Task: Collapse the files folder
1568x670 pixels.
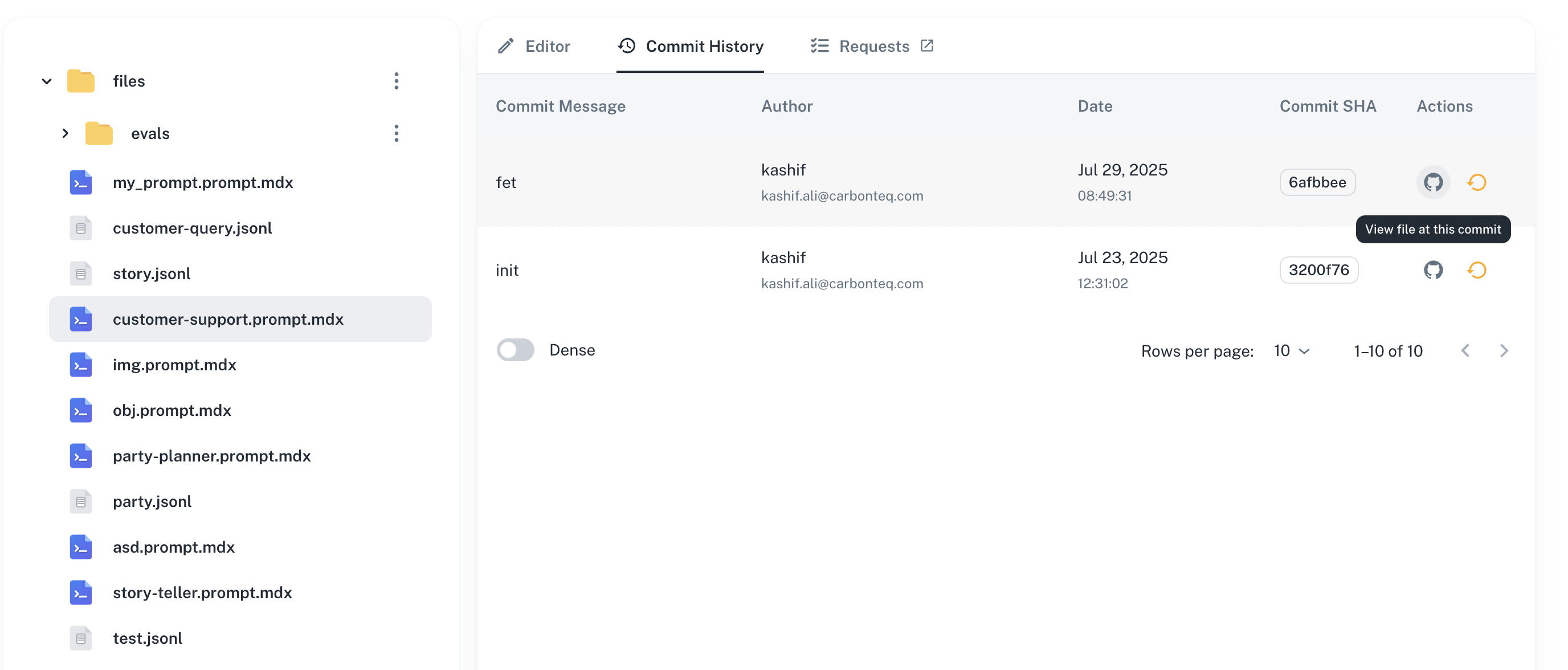Action: (x=46, y=80)
